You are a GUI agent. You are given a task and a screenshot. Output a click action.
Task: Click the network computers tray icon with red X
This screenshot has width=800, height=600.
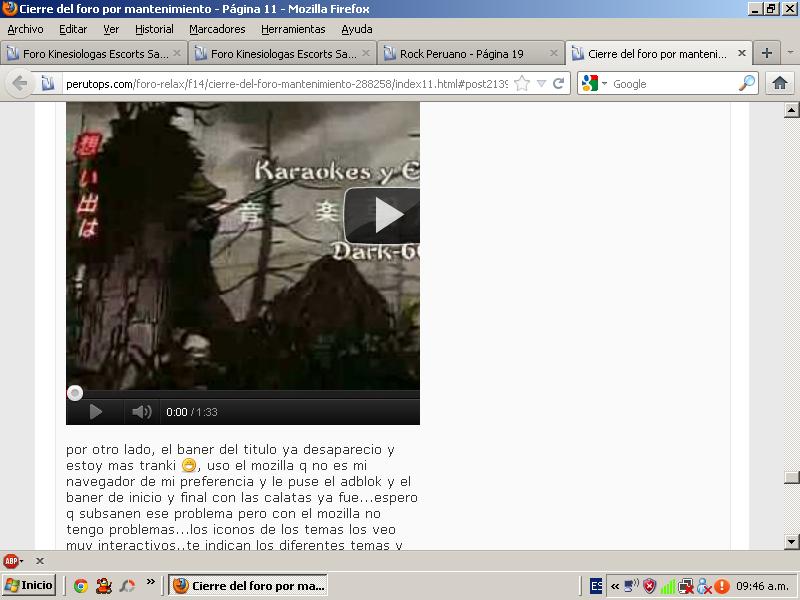tap(685, 586)
